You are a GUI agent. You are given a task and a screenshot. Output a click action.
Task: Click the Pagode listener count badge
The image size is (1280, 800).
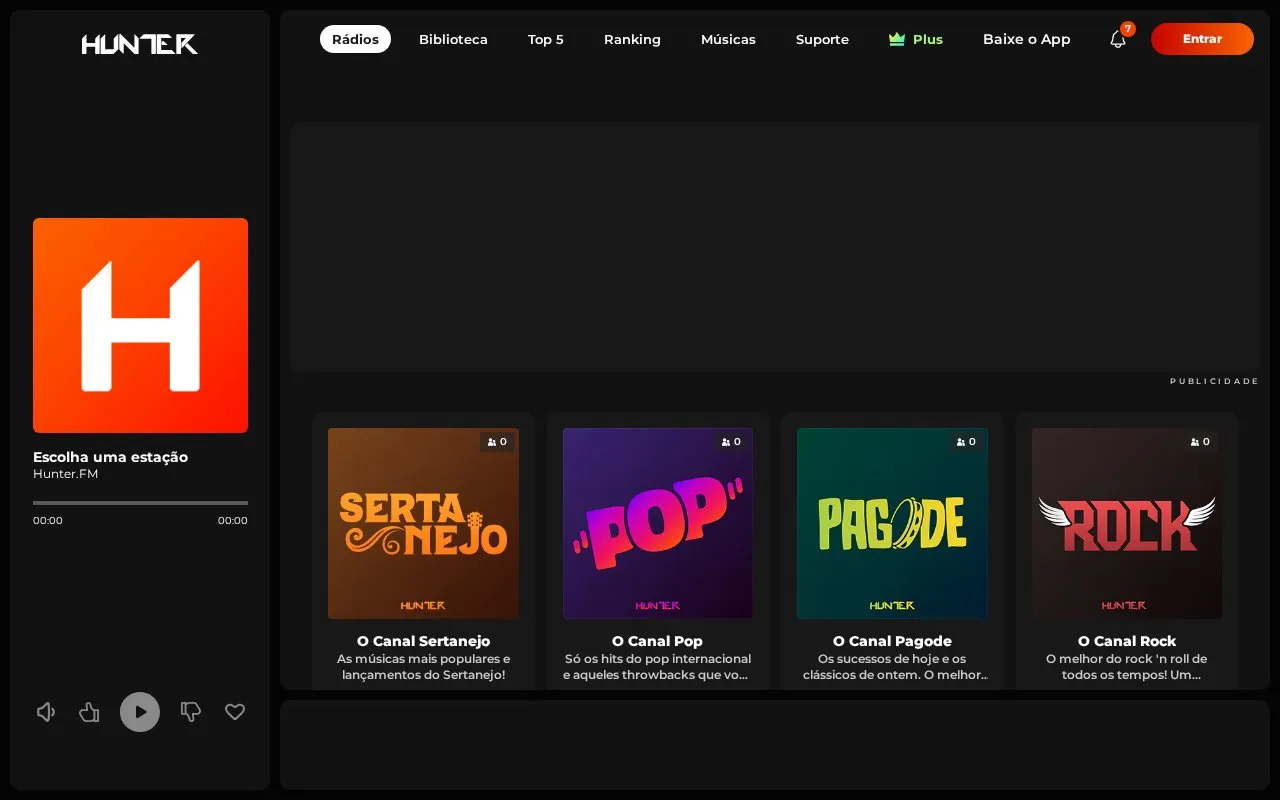(966, 442)
